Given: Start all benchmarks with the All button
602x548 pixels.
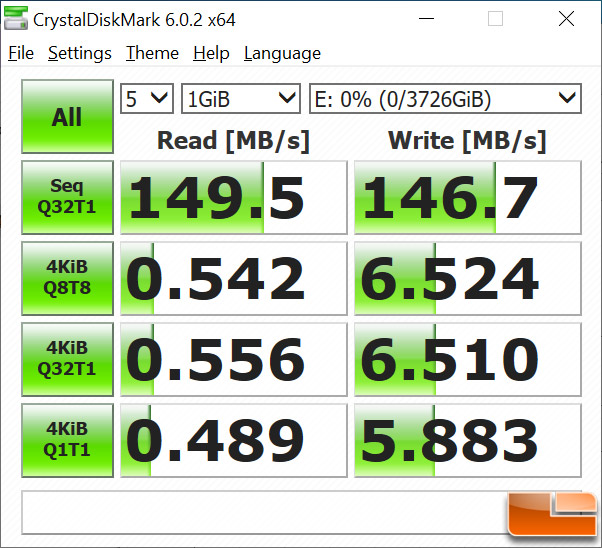Looking at the screenshot, I should click(67, 116).
